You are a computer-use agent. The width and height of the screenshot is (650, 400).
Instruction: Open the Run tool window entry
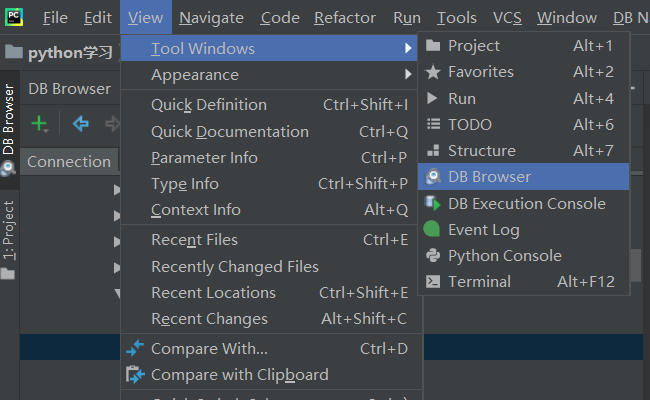coord(461,99)
